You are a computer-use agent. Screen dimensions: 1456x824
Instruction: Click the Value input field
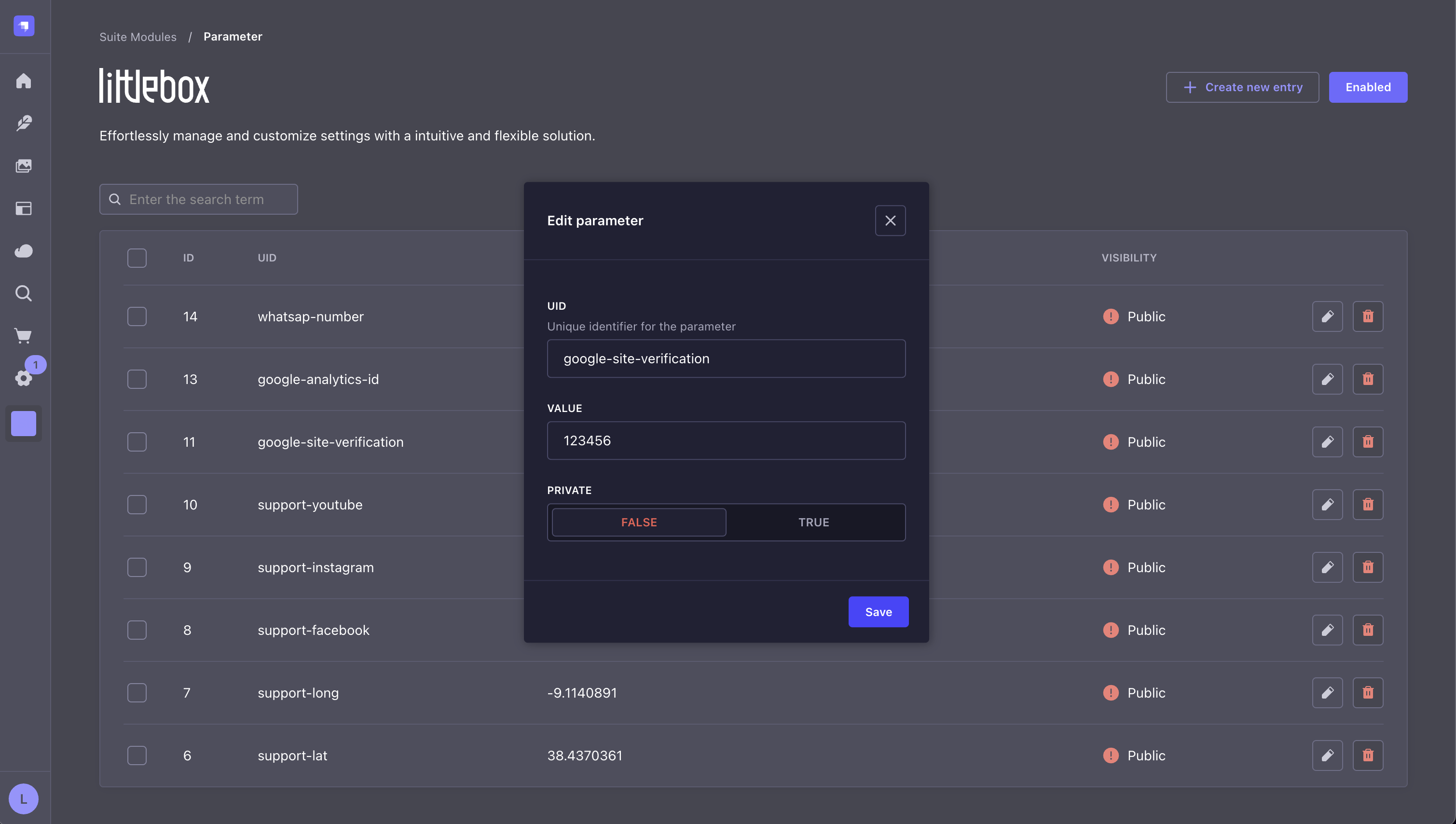(x=726, y=441)
